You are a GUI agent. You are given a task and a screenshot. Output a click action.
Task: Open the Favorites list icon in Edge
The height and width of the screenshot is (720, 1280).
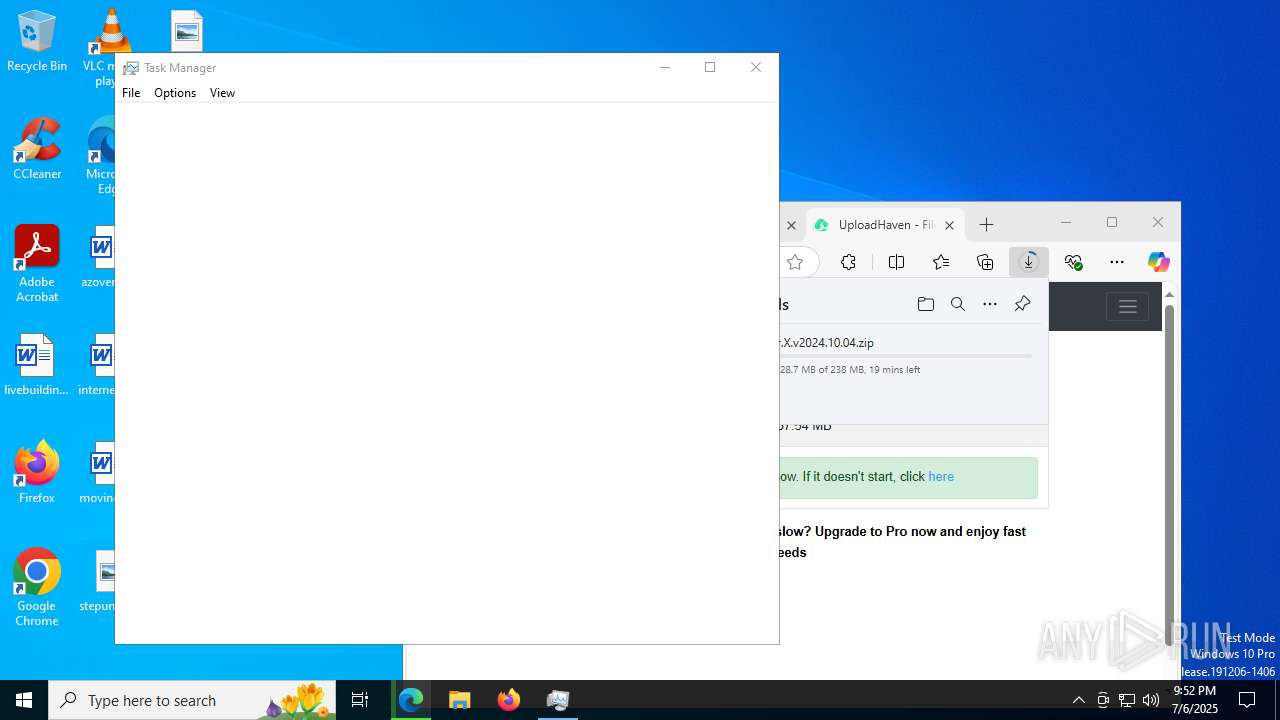[x=941, y=262]
